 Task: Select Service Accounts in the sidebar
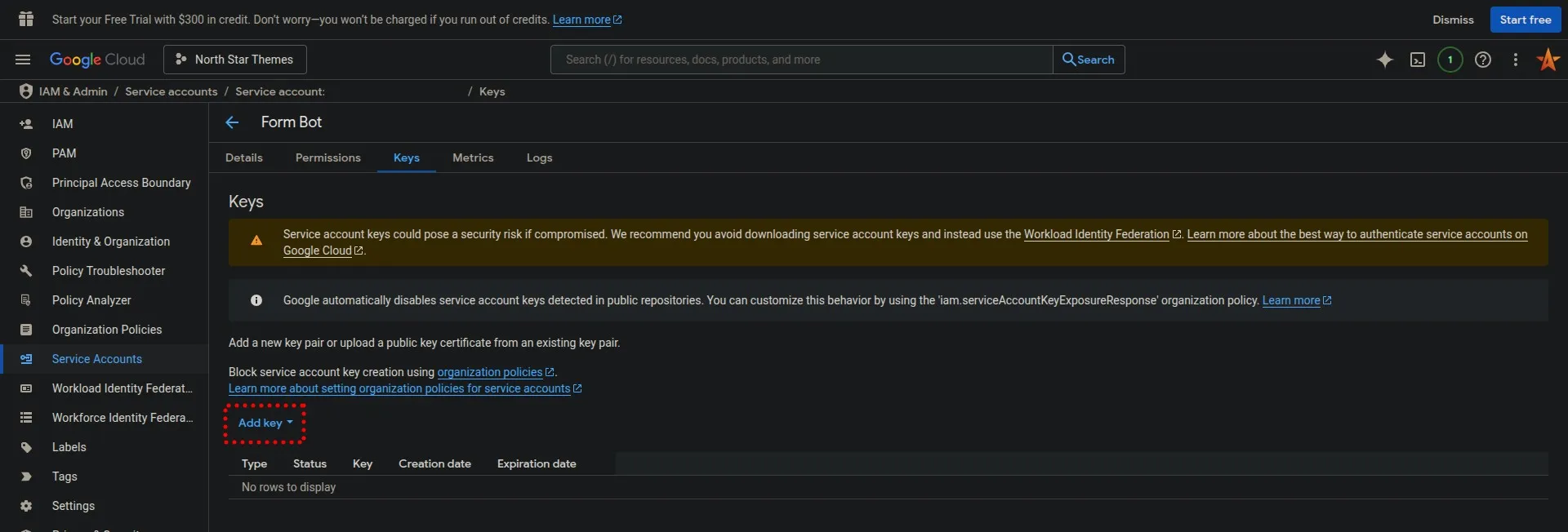97,359
